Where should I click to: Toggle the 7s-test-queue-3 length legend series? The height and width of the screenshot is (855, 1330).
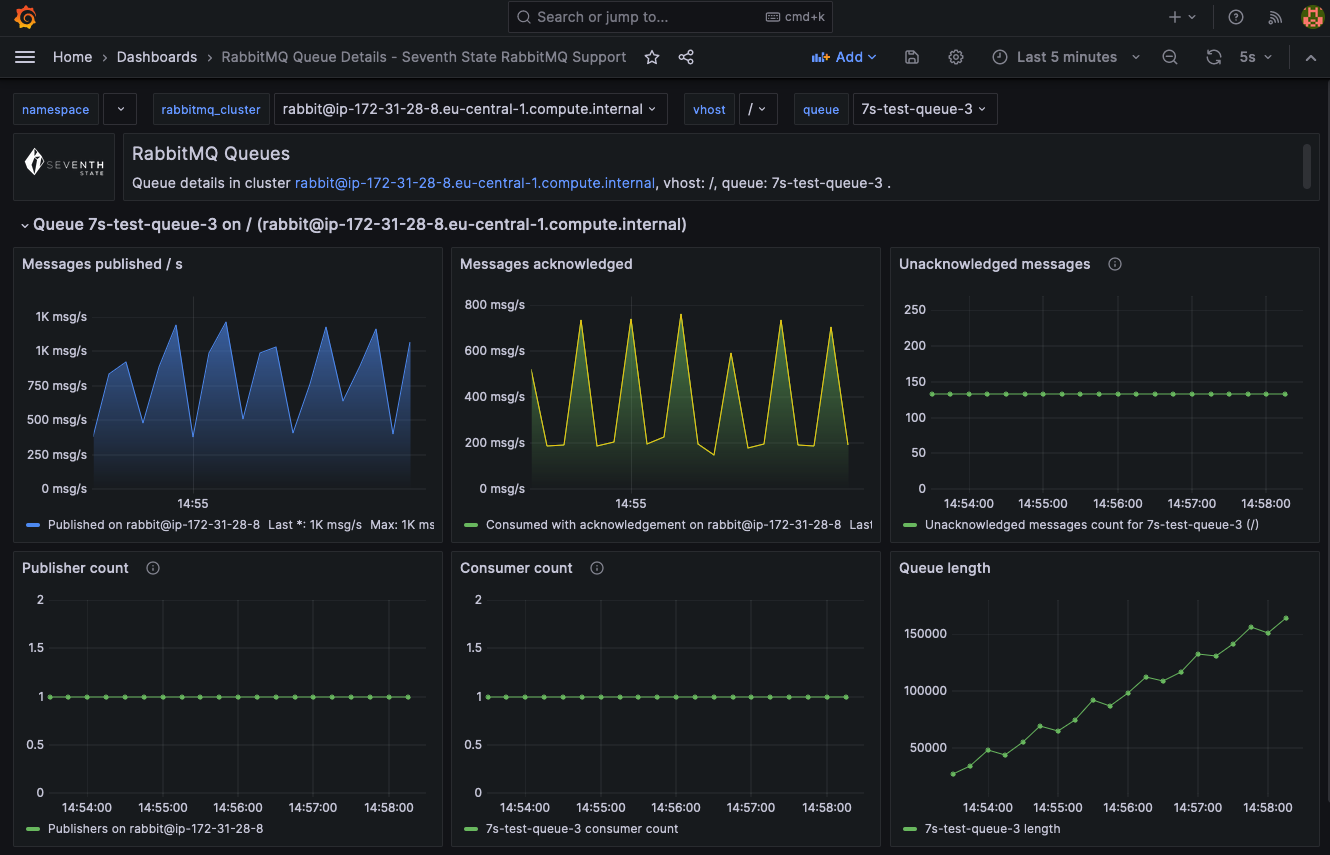point(992,829)
